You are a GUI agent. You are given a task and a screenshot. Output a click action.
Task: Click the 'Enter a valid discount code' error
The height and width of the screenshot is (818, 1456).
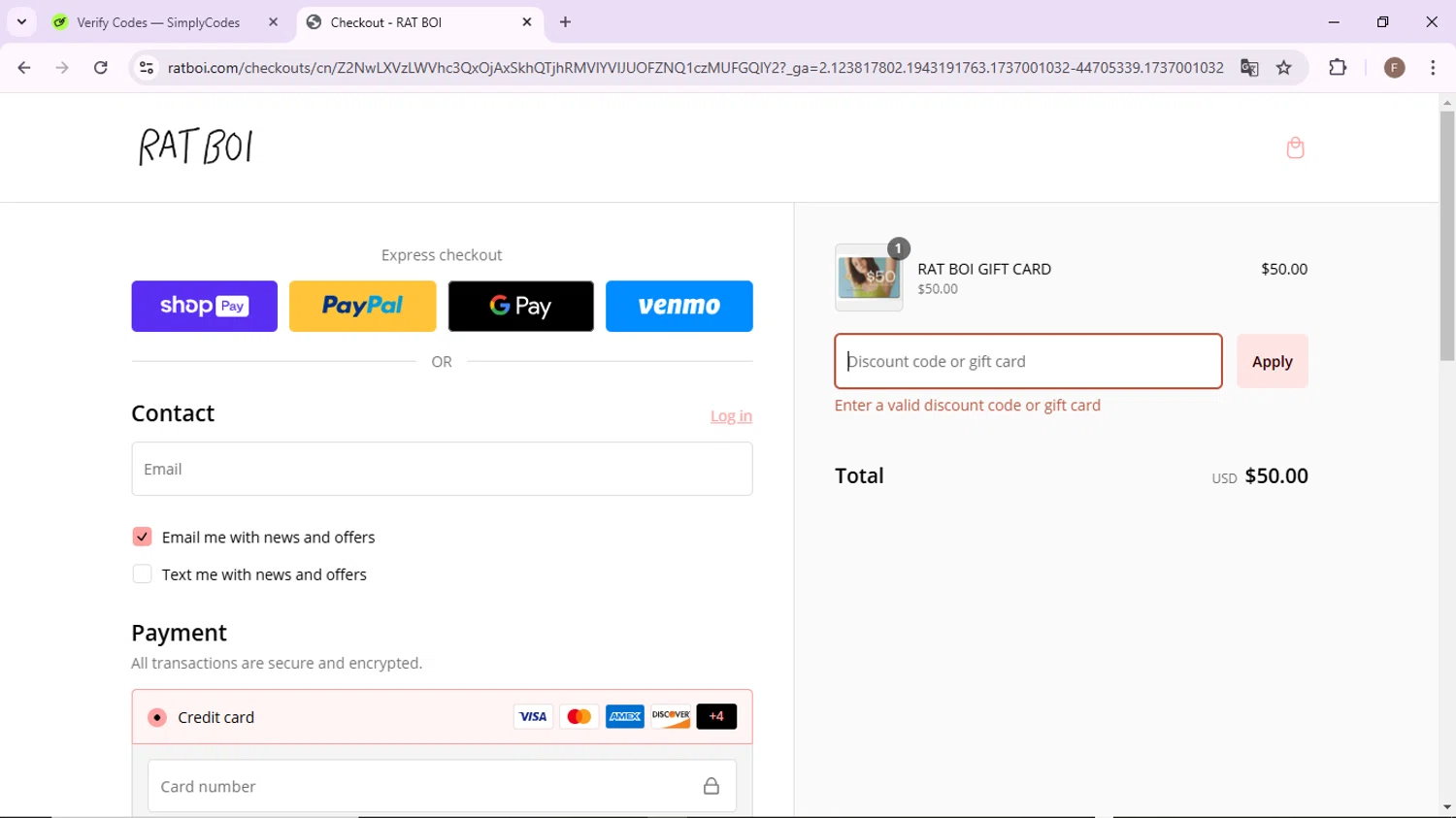pyautogui.click(x=968, y=406)
